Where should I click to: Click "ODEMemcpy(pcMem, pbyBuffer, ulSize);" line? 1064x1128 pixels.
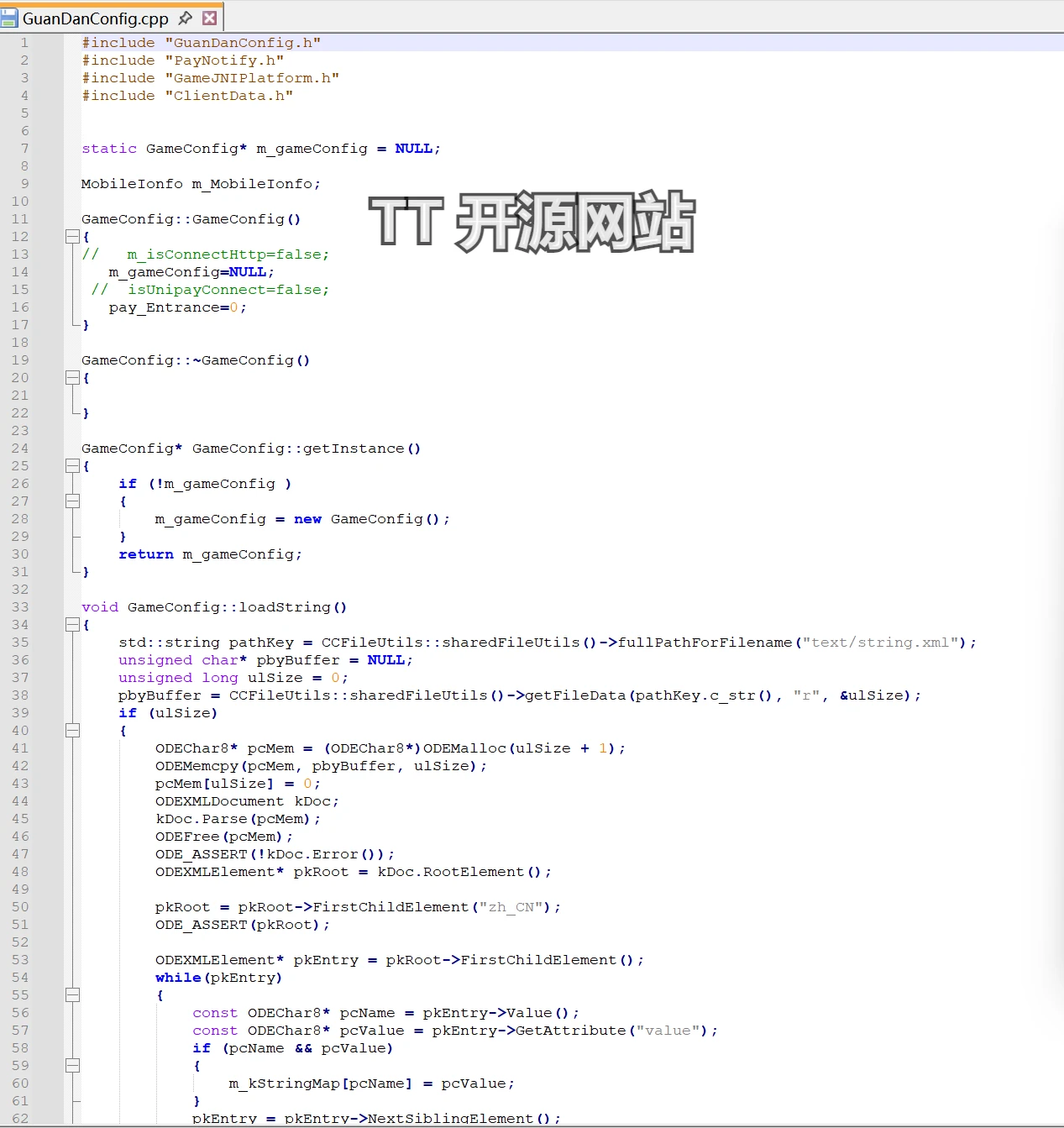[x=321, y=766]
